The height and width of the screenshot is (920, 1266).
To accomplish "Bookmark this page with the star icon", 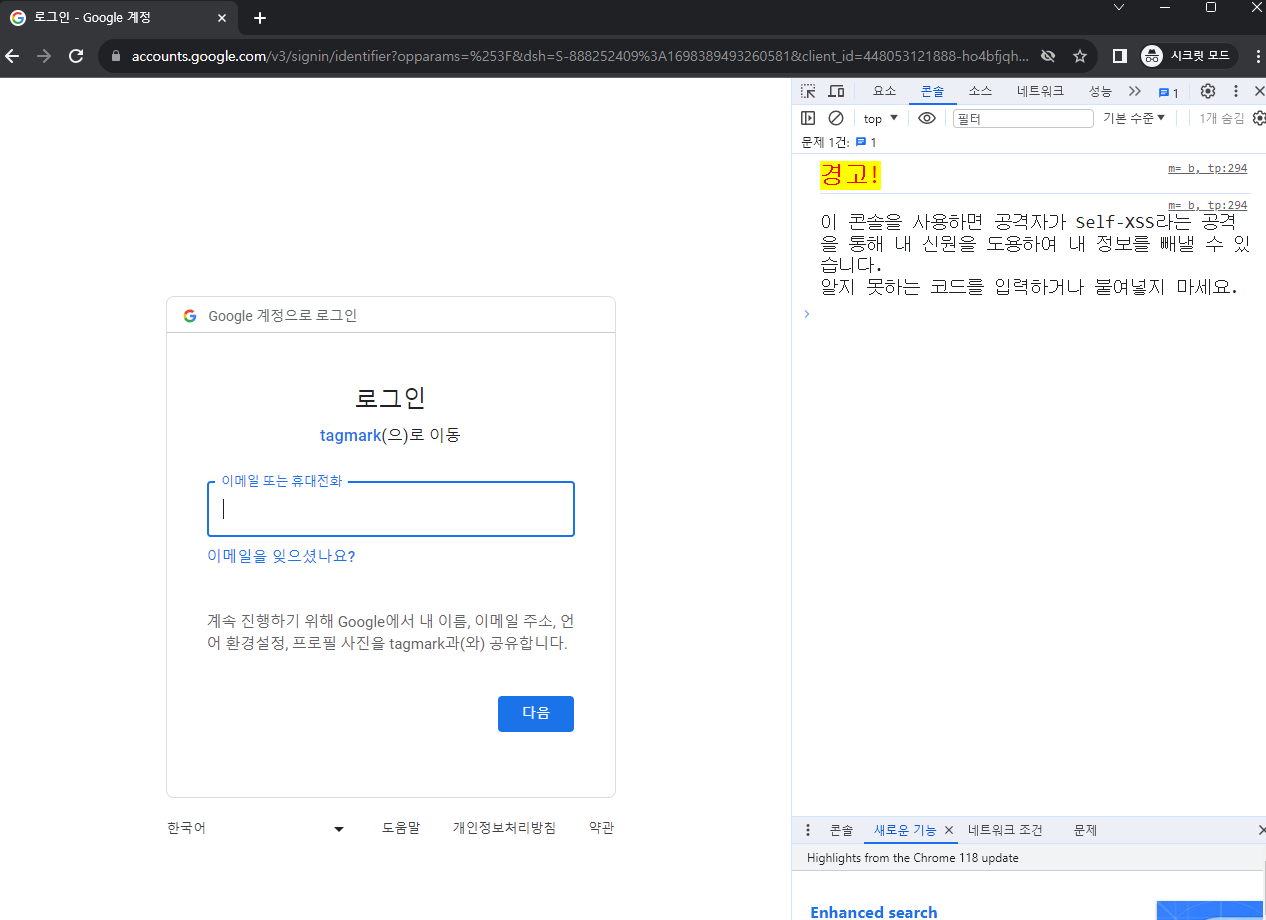I will [1080, 56].
